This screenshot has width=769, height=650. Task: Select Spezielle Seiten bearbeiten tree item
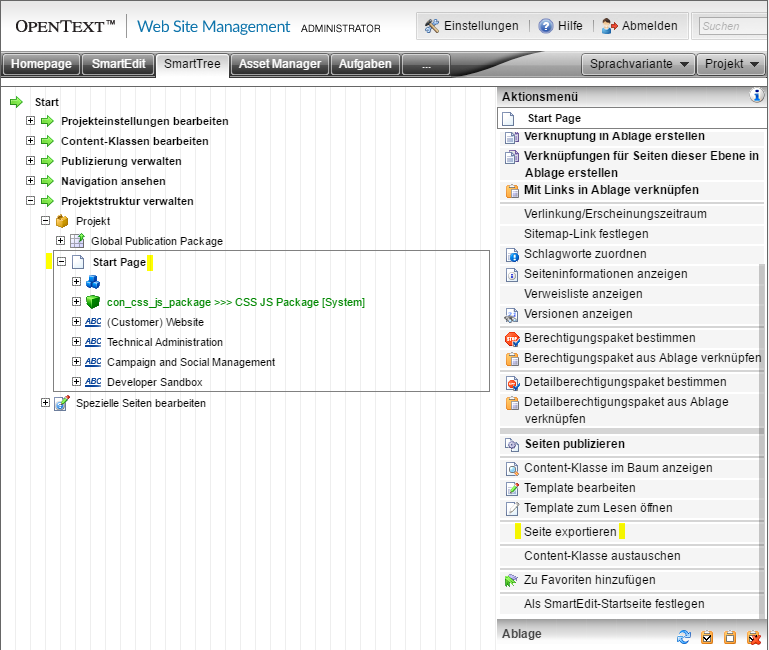141,403
